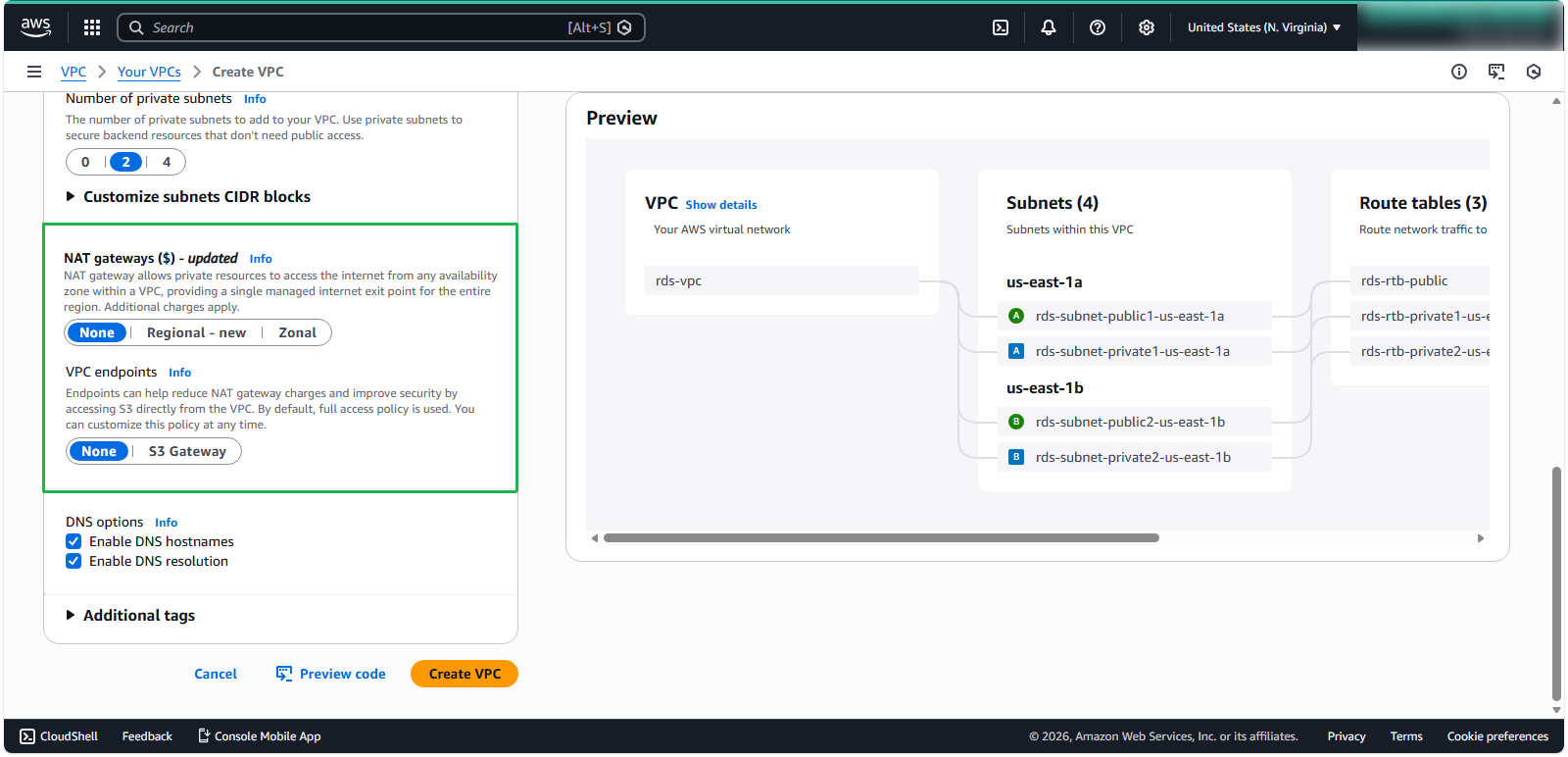This screenshot has width=1568, height=757.
Task: Open the settings gear menu
Action: 1147,27
